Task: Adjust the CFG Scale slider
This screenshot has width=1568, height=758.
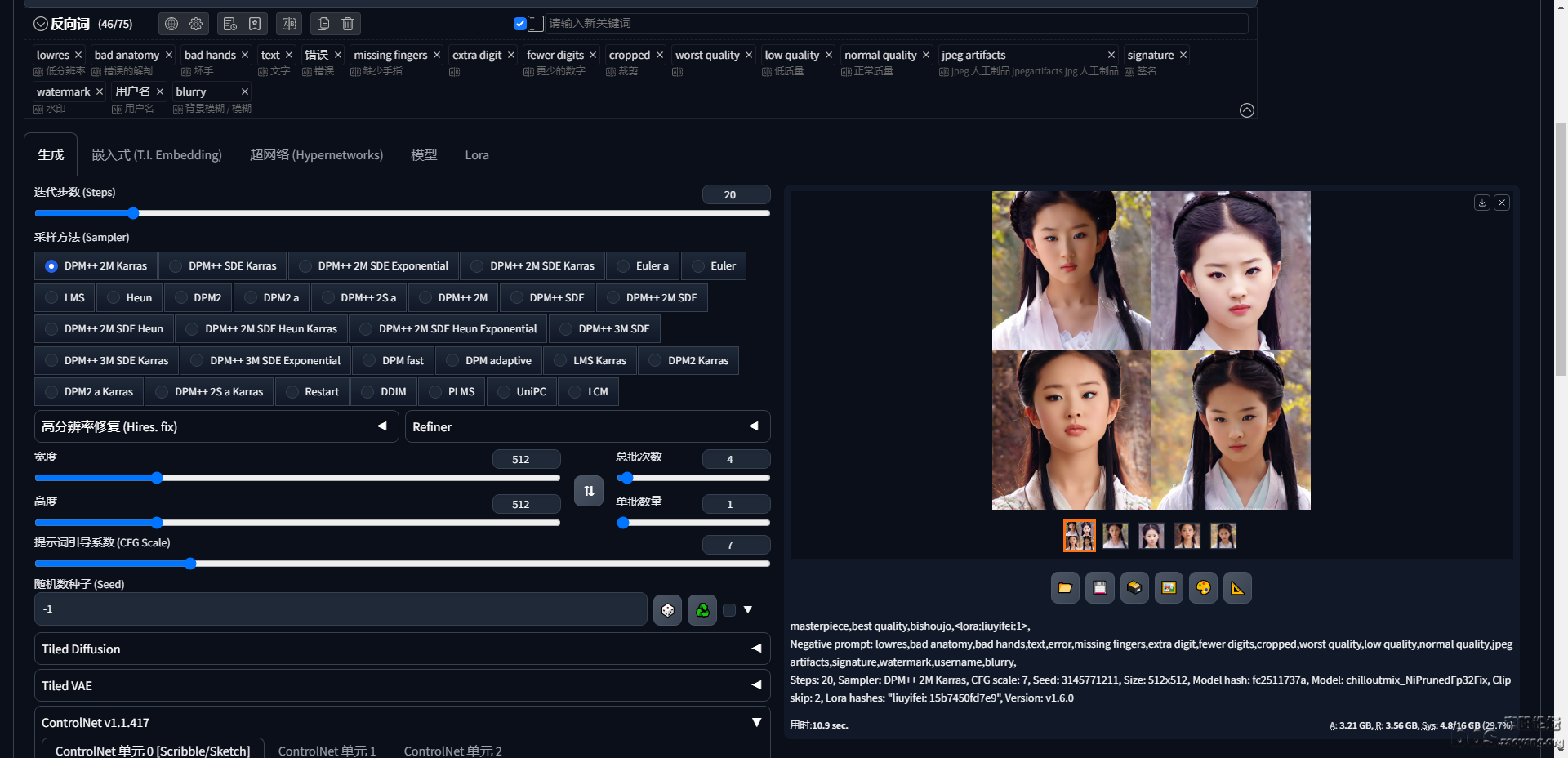Action: click(402, 564)
